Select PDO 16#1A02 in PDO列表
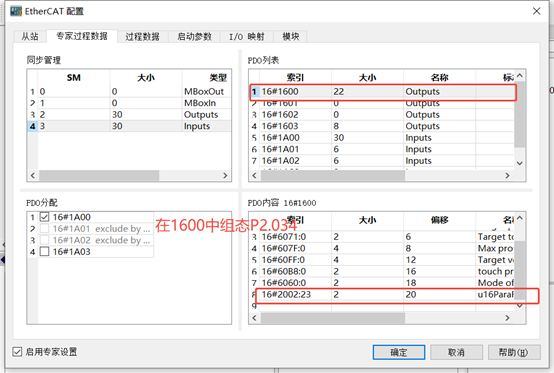This screenshot has width=554, height=373. 382,161
